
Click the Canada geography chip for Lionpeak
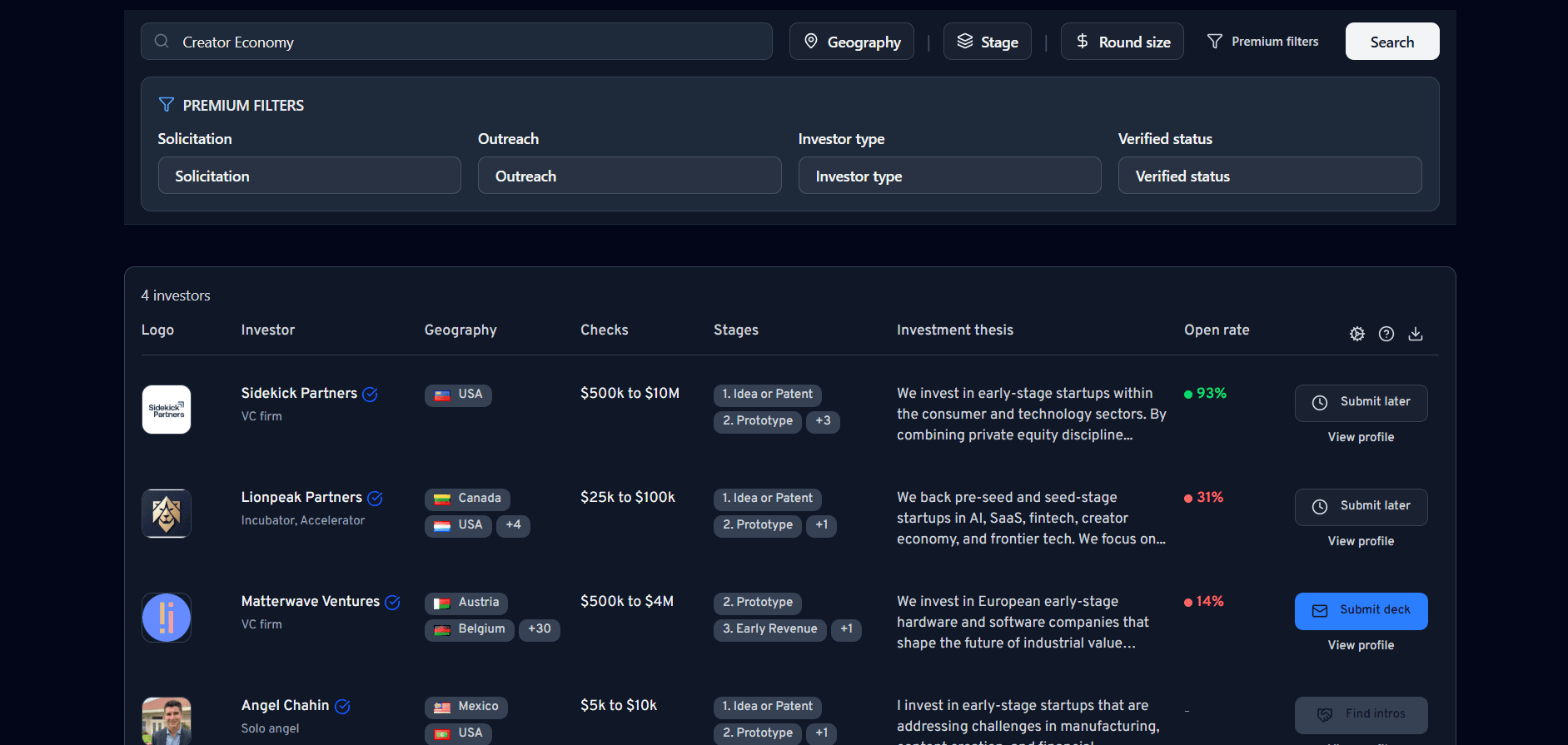click(467, 499)
